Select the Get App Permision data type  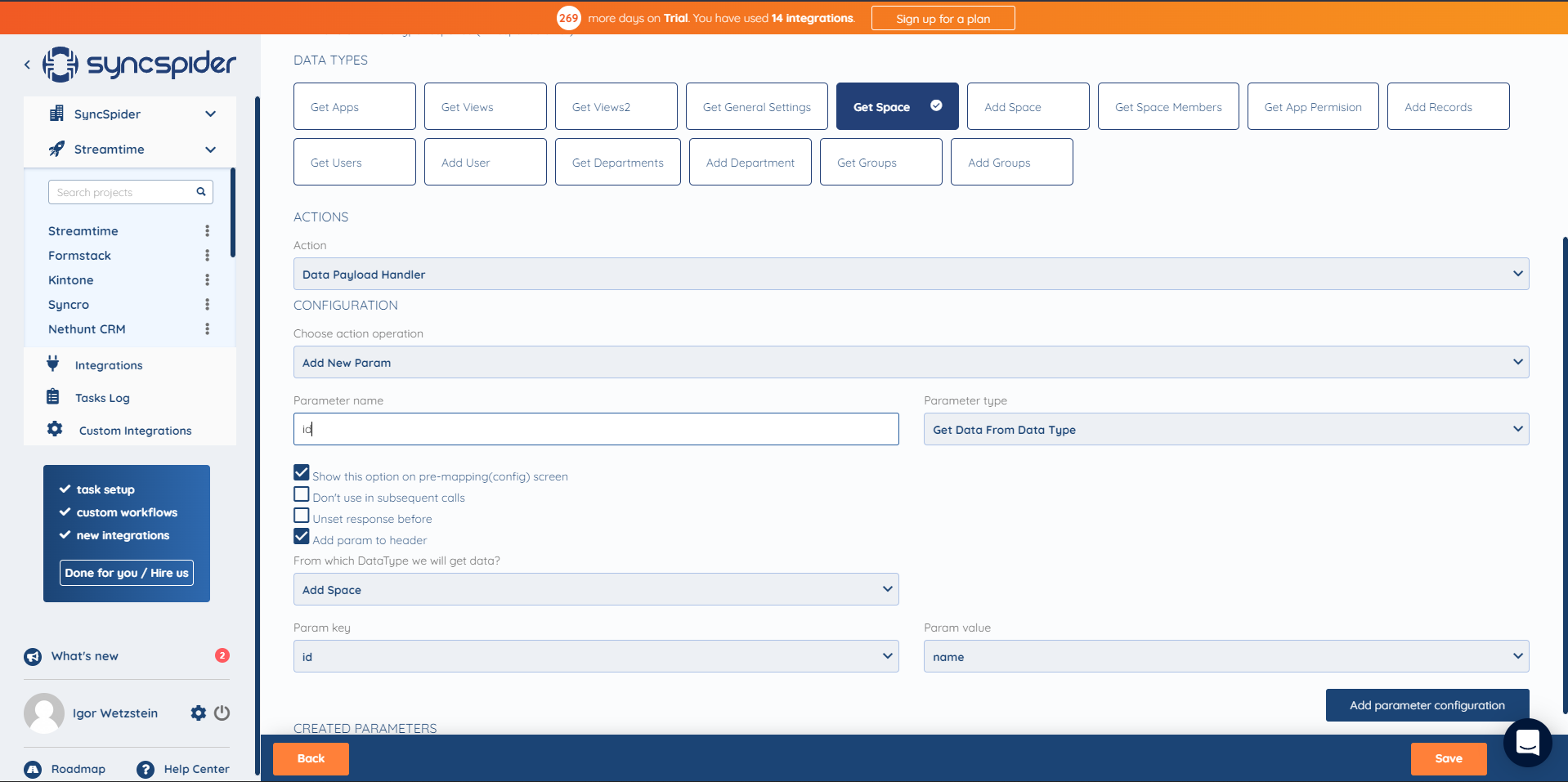pos(1313,106)
